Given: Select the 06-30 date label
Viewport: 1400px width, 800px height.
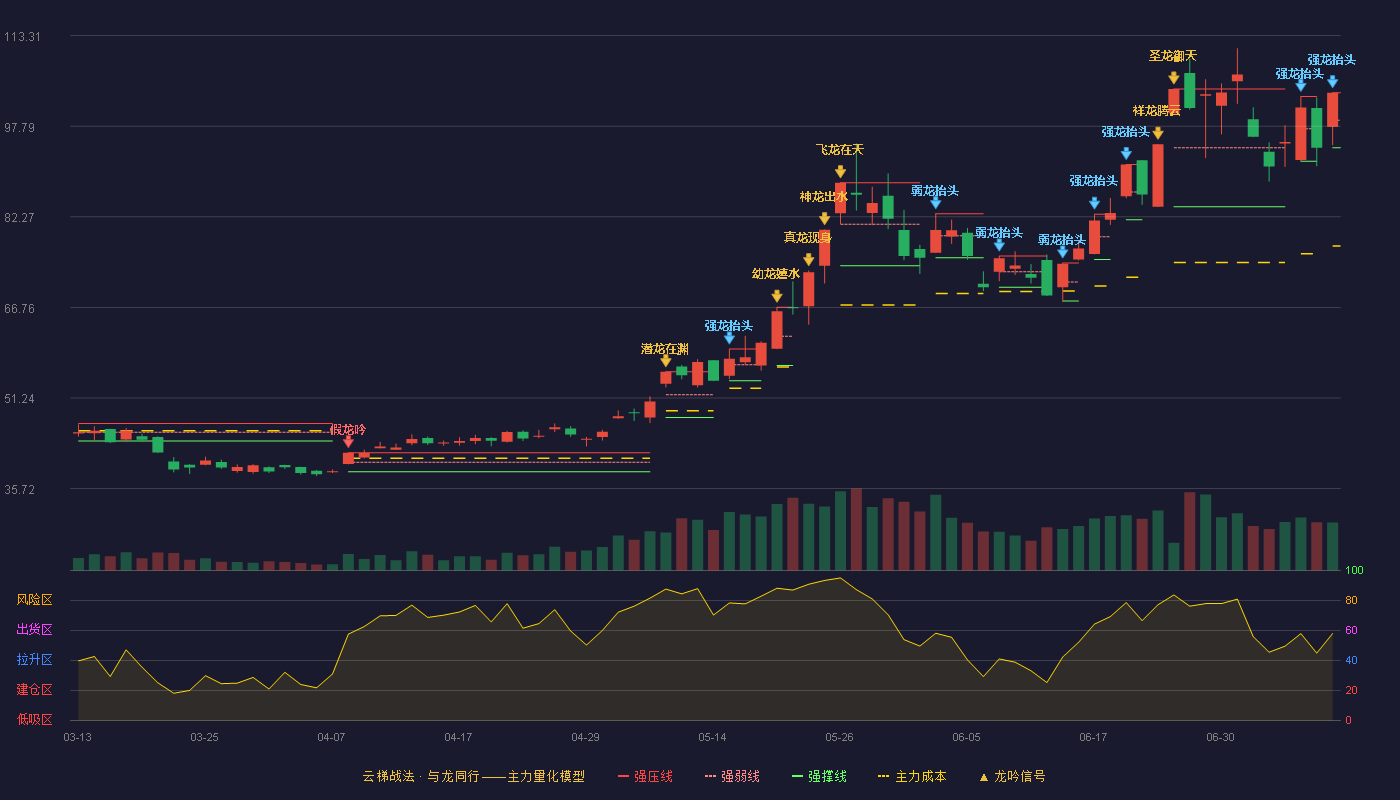Looking at the screenshot, I should click(1221, 737).
